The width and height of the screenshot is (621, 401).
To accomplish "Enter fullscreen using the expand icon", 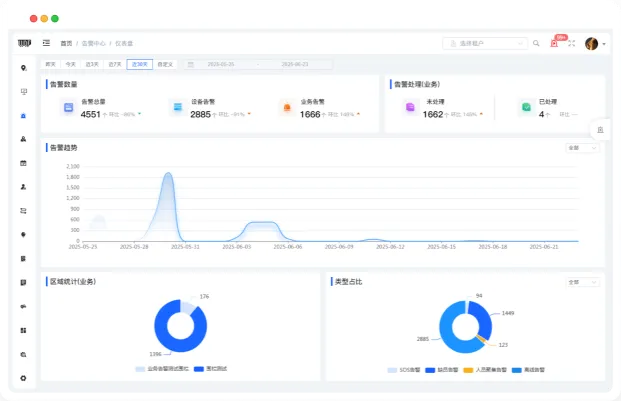I will 571,43.
